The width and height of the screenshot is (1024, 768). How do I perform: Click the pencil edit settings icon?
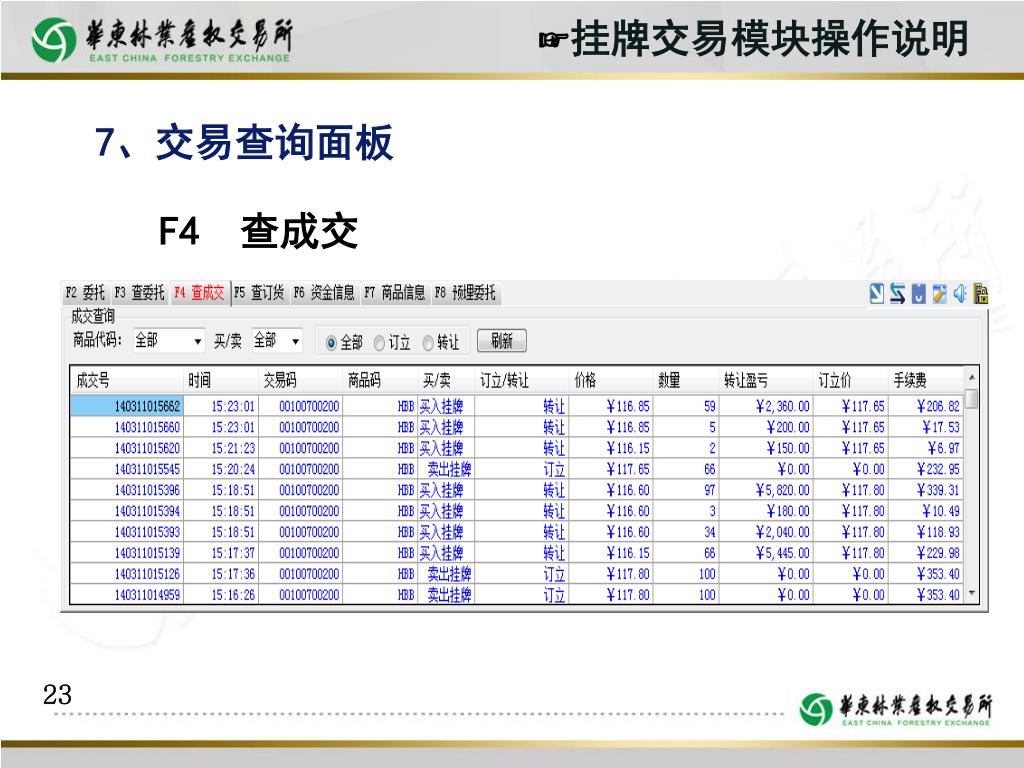pos(939,293)
